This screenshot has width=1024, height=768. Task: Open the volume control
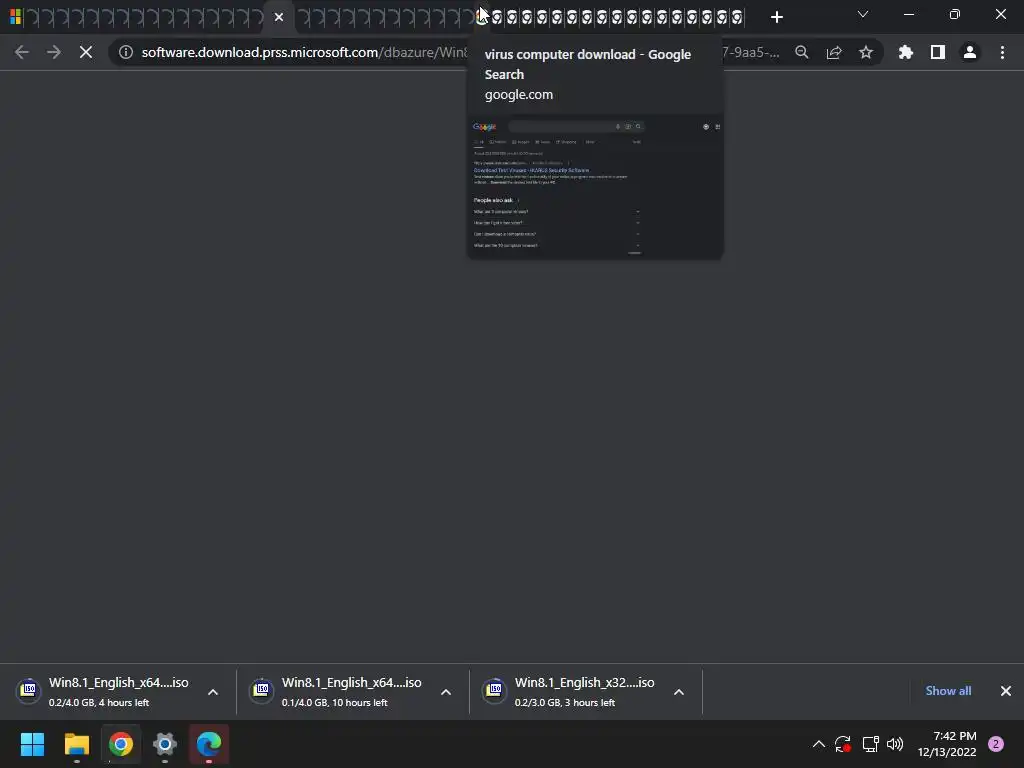895,744
